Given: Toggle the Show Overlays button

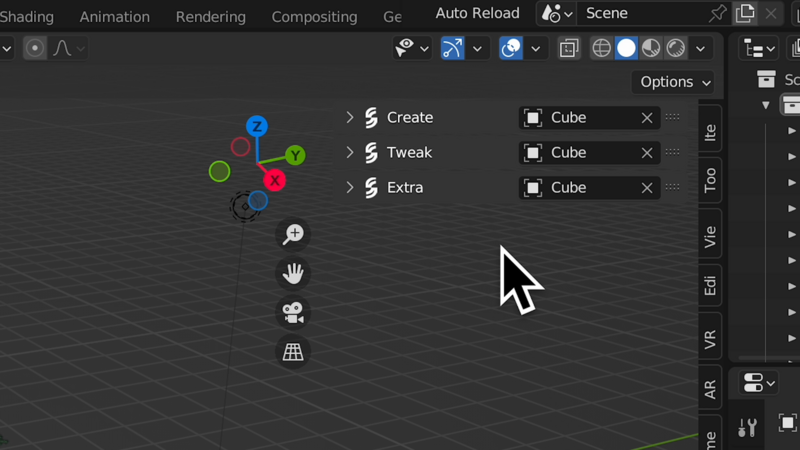Looking at the screenshot, I should [511, 48].
